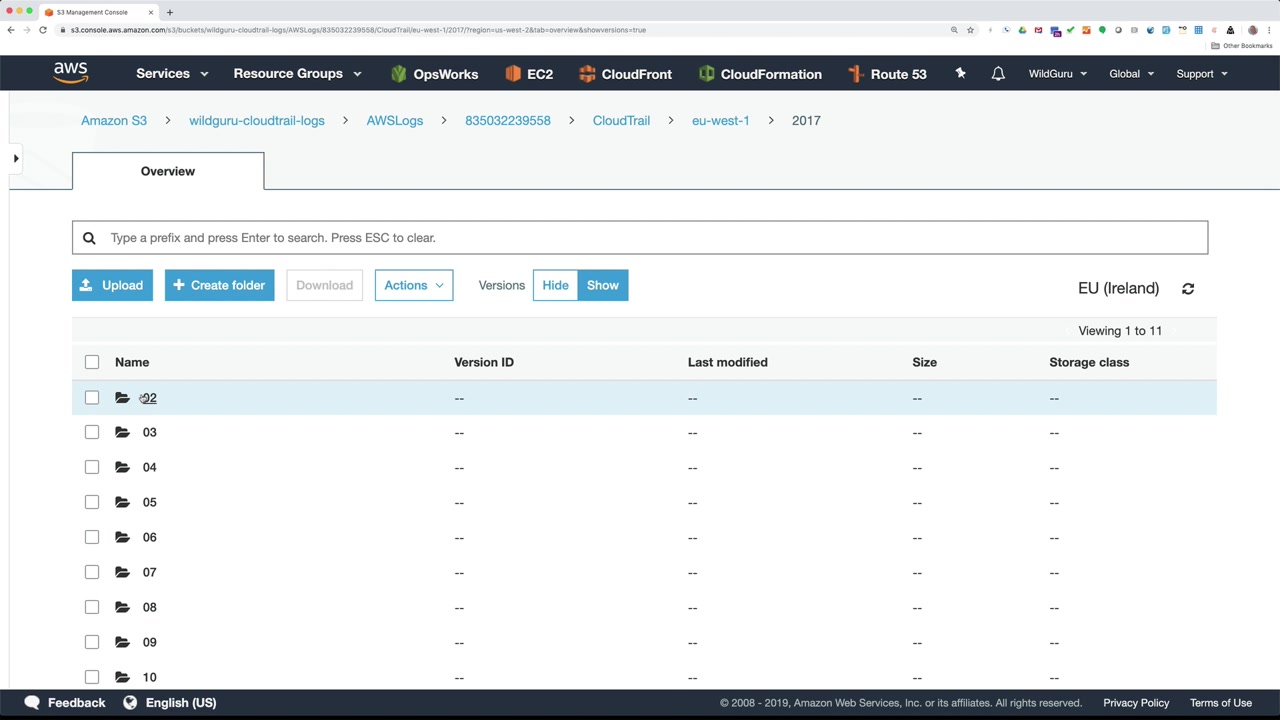Image resolution: width=1280 pixels, height=720 pixels.
Task: Click the AWS logo home icon
Action: pyautogui.click(x=71, y=73)
